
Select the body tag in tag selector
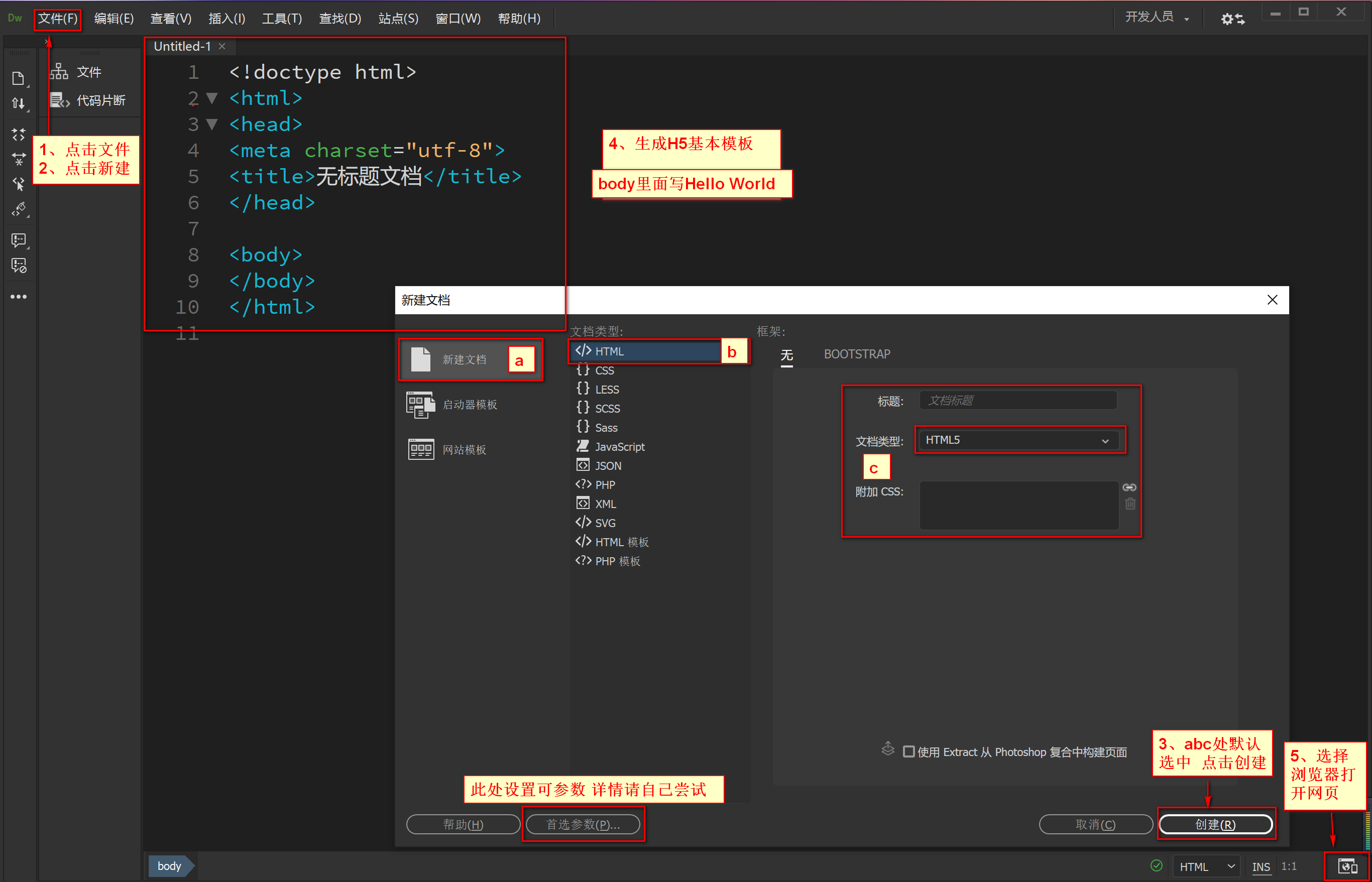[170, 866]
